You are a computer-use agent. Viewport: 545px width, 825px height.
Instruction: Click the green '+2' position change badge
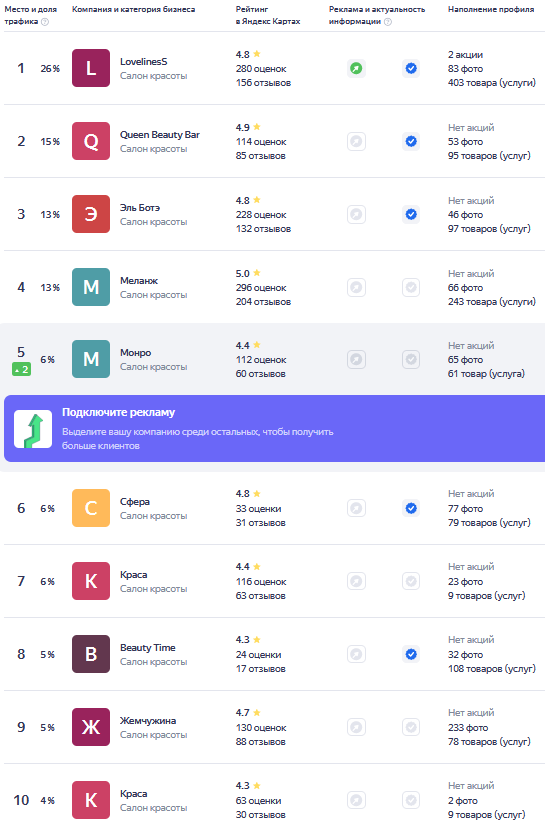tap(21, 370)
